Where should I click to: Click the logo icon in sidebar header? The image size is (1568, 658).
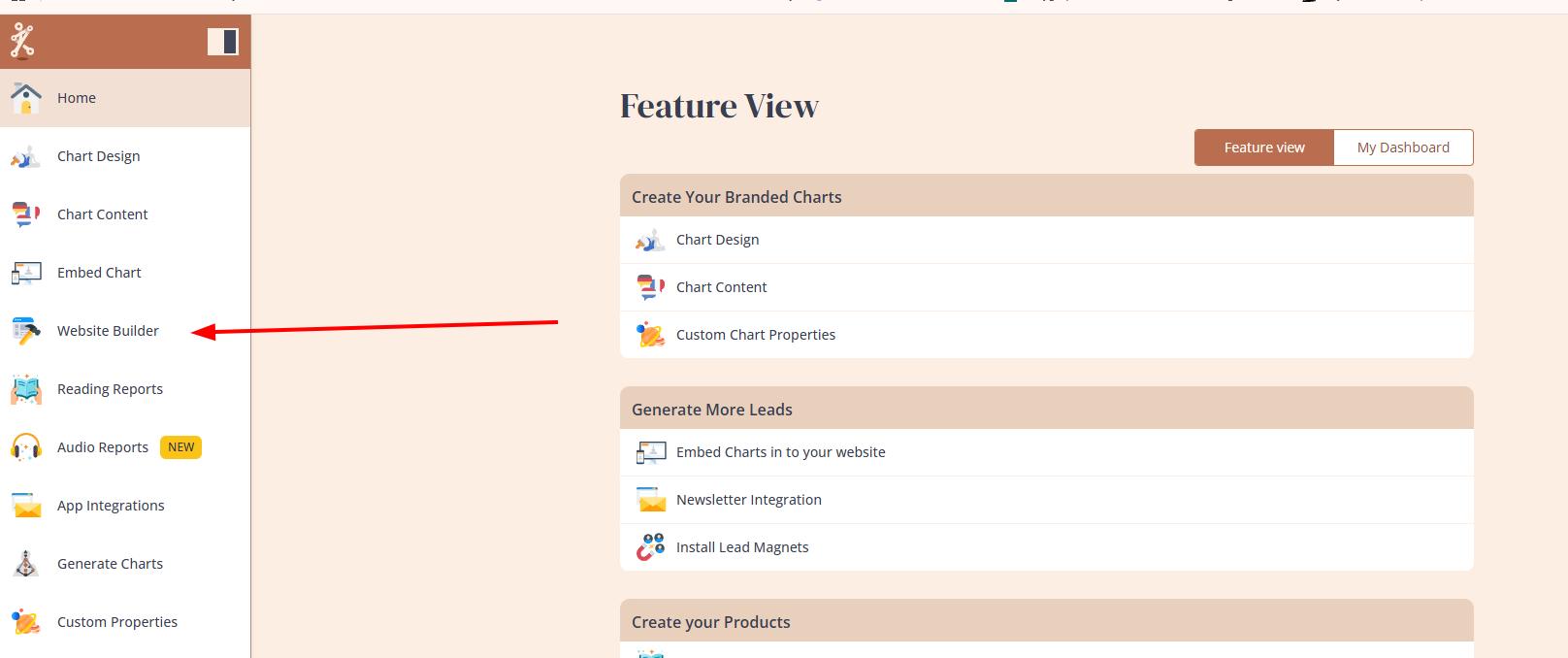pos(22,42)
